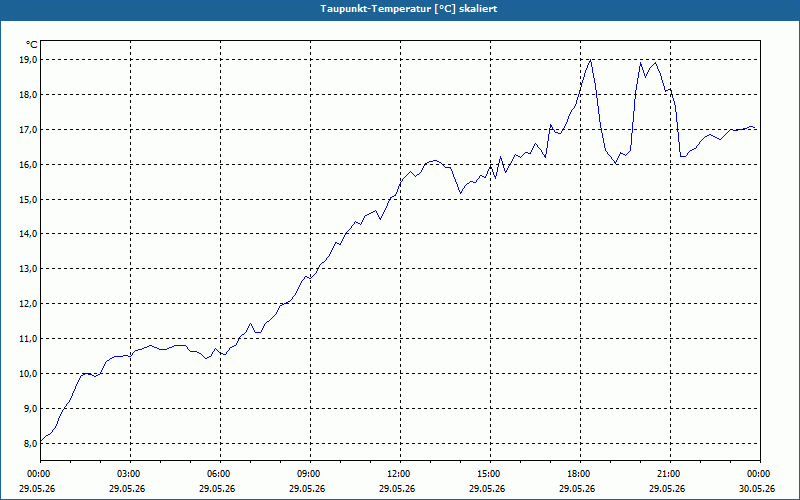
Task: Select the 03:00 time axis label
Action: (x=131, y=474)
